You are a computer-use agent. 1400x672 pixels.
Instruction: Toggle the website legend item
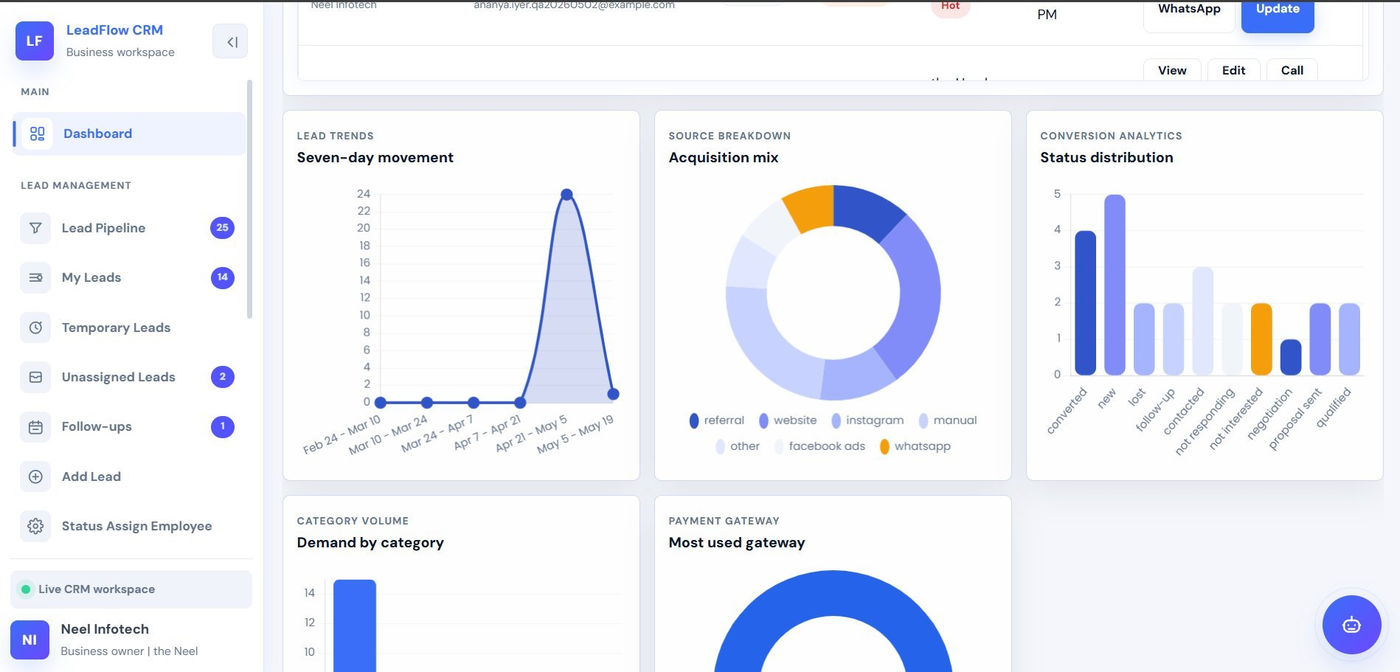787,421
